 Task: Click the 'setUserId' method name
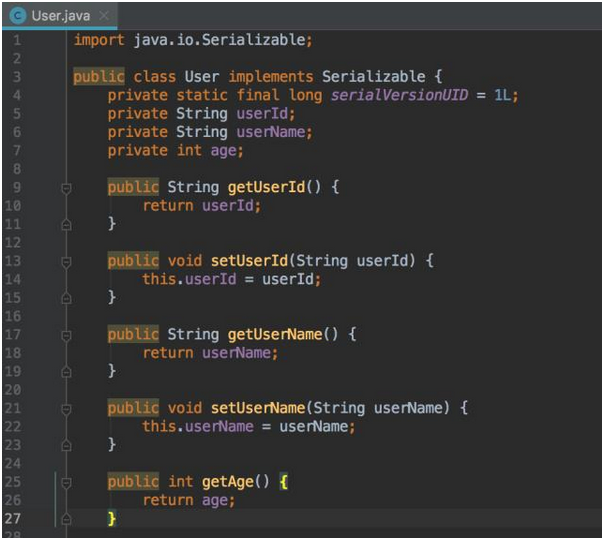[250, 261]
